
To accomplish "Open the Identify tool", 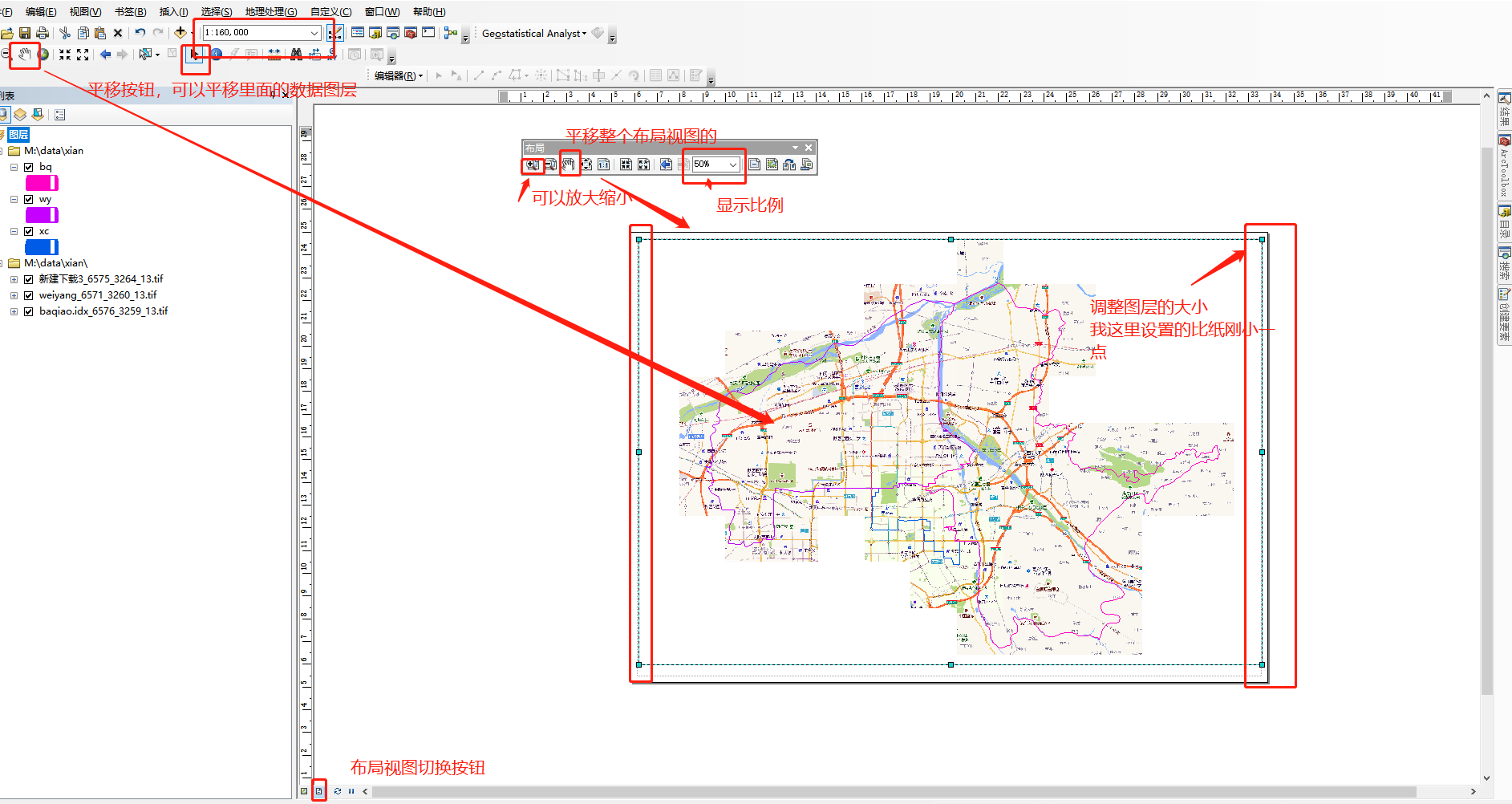I will (216, 55).
